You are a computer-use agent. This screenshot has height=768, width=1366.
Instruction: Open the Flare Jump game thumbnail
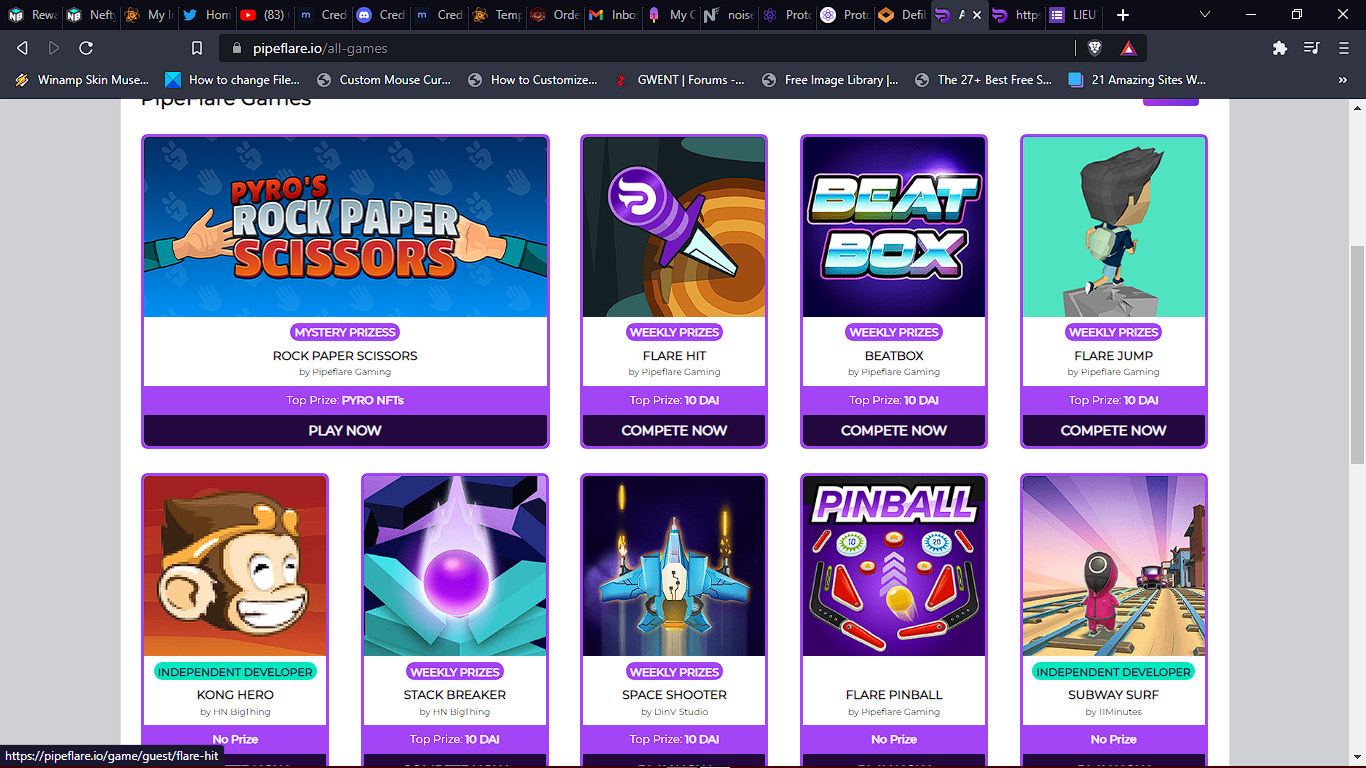(x=1114, y=227)
